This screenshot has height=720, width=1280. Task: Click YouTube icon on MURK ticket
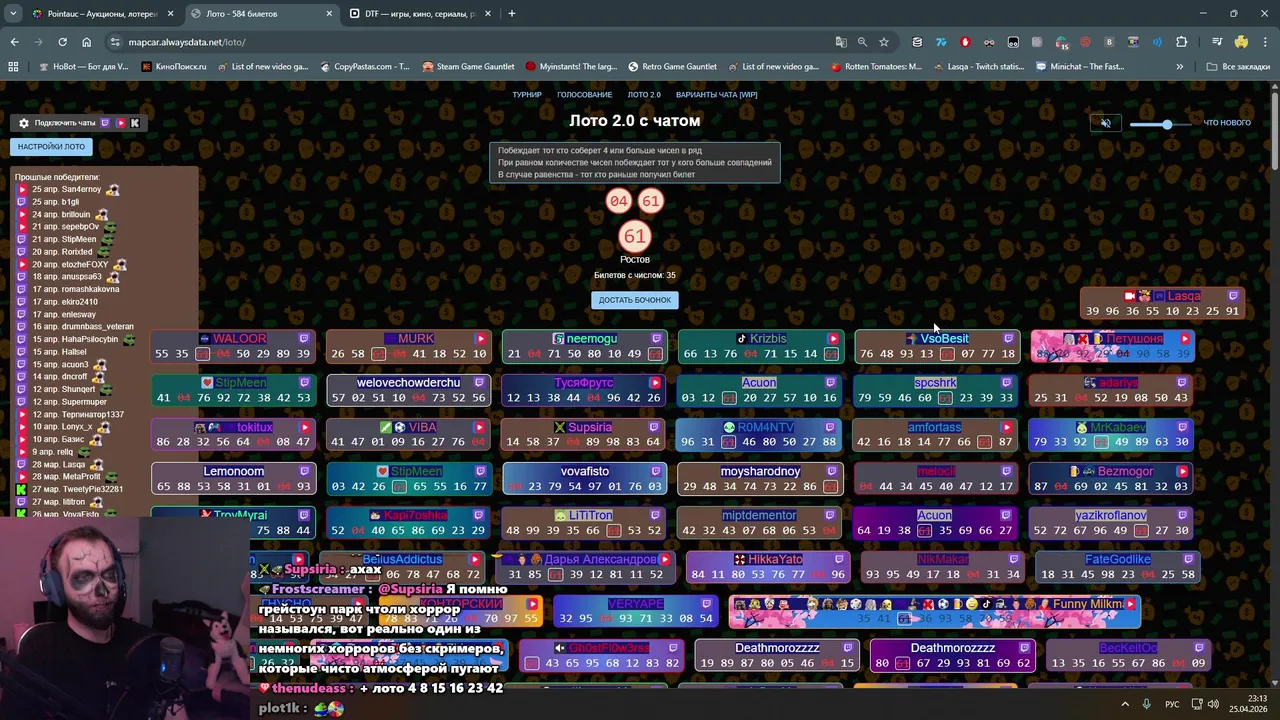click(481, 339)
